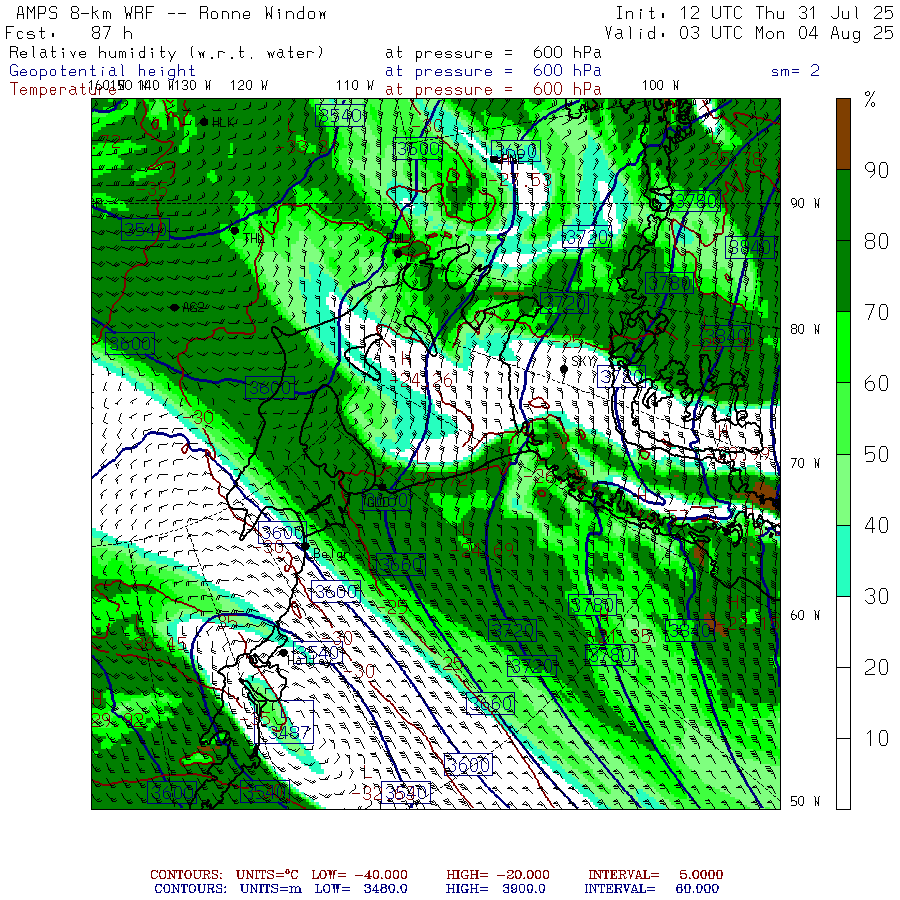Select the '80 N' latitude label

805,329
